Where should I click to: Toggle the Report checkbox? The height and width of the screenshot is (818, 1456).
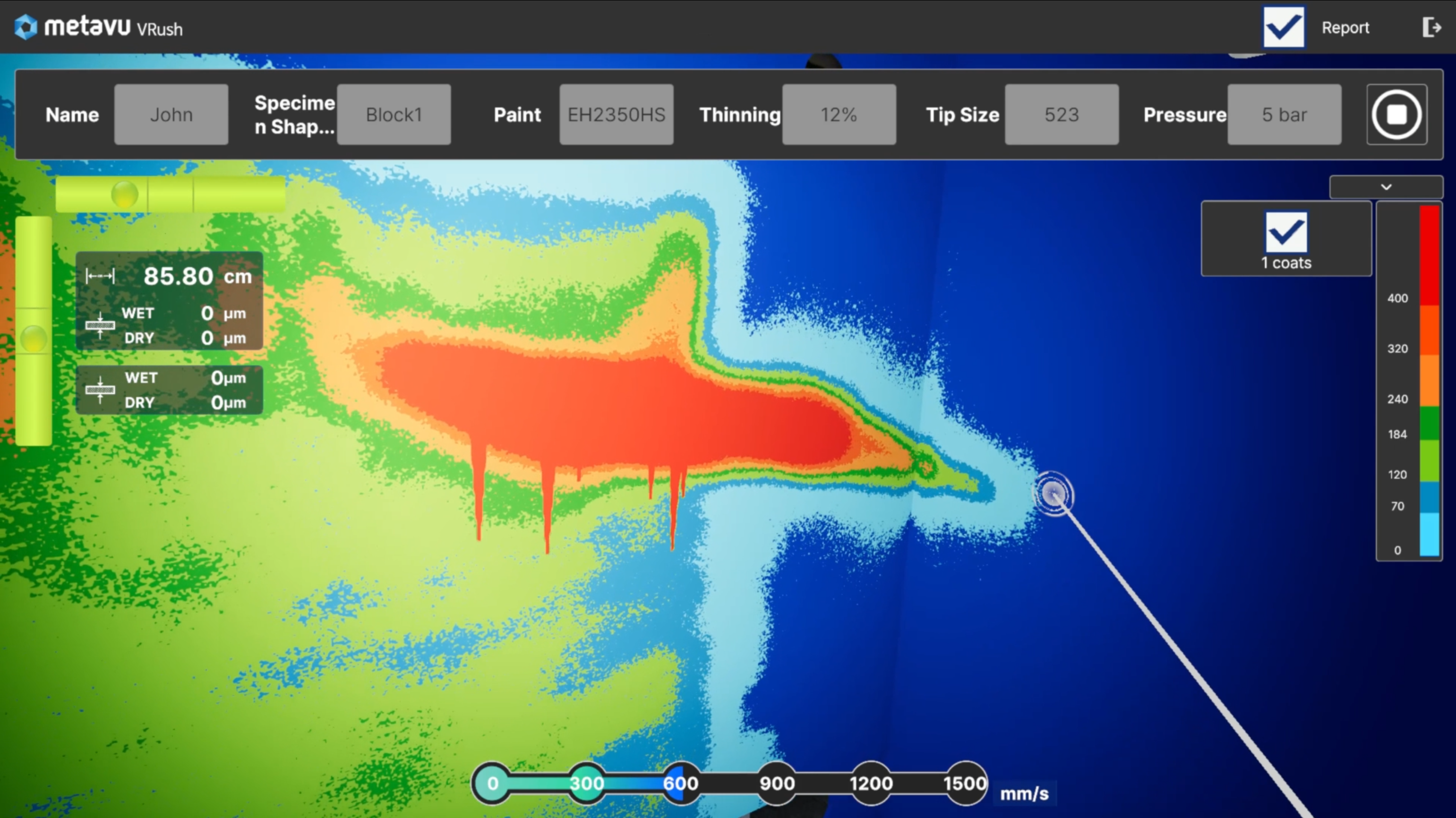click(x=1284, y=27)
